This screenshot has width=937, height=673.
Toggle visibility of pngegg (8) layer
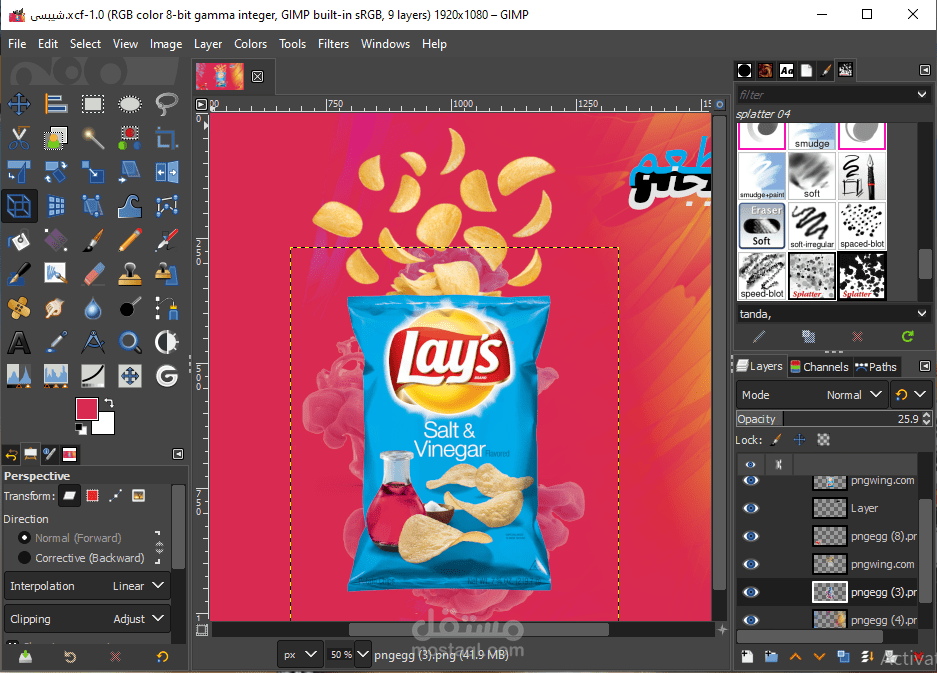point(751,536)
